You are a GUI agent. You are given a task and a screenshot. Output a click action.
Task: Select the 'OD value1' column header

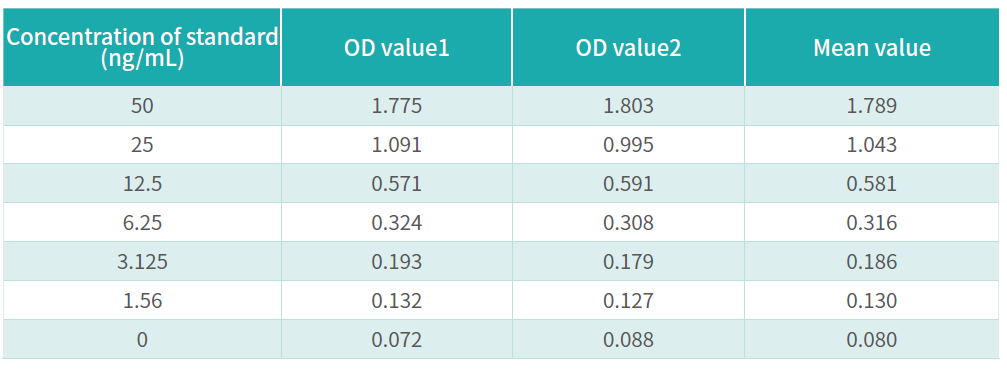click(396, 48)
